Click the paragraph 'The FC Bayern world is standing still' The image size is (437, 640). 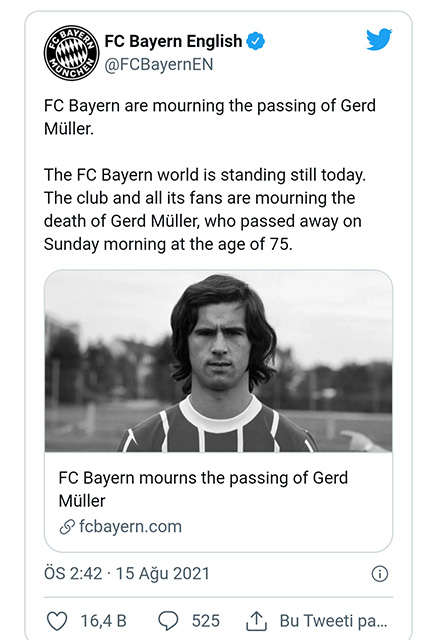[205, 209]
